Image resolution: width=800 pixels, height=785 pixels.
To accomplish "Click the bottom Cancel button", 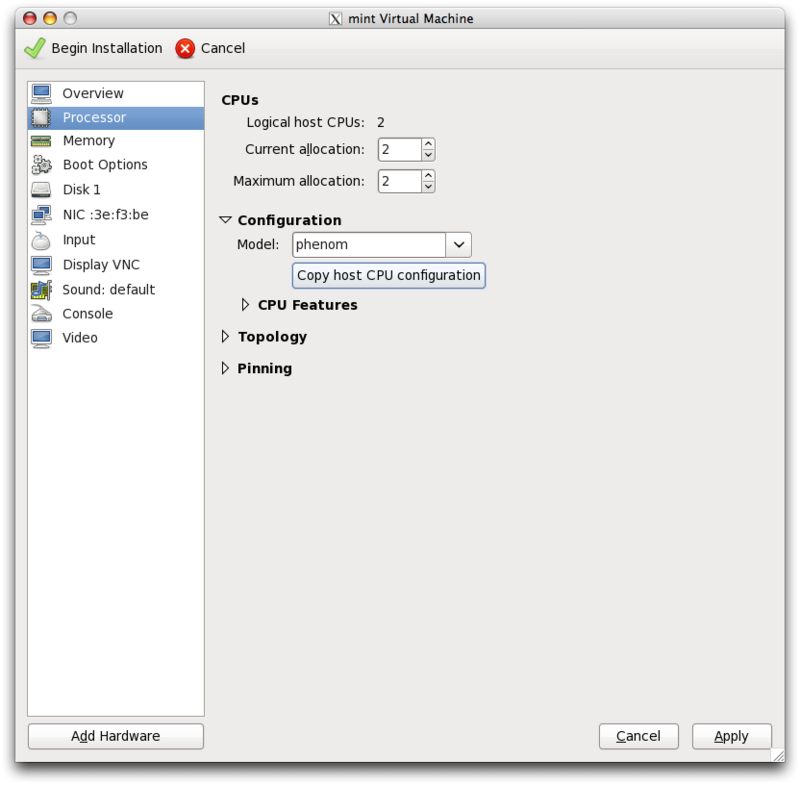I will (x=638, y=736).
